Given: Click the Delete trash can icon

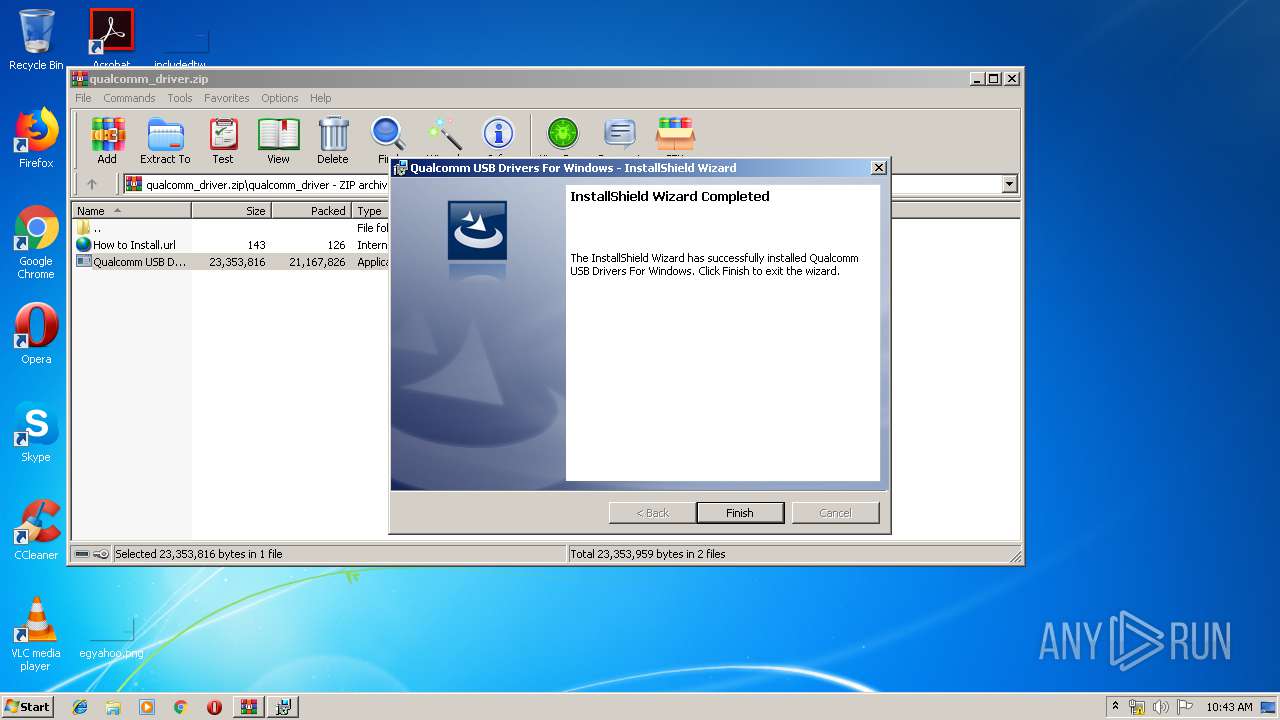Looking at the screenshot, I should click(x=333, y=140).
